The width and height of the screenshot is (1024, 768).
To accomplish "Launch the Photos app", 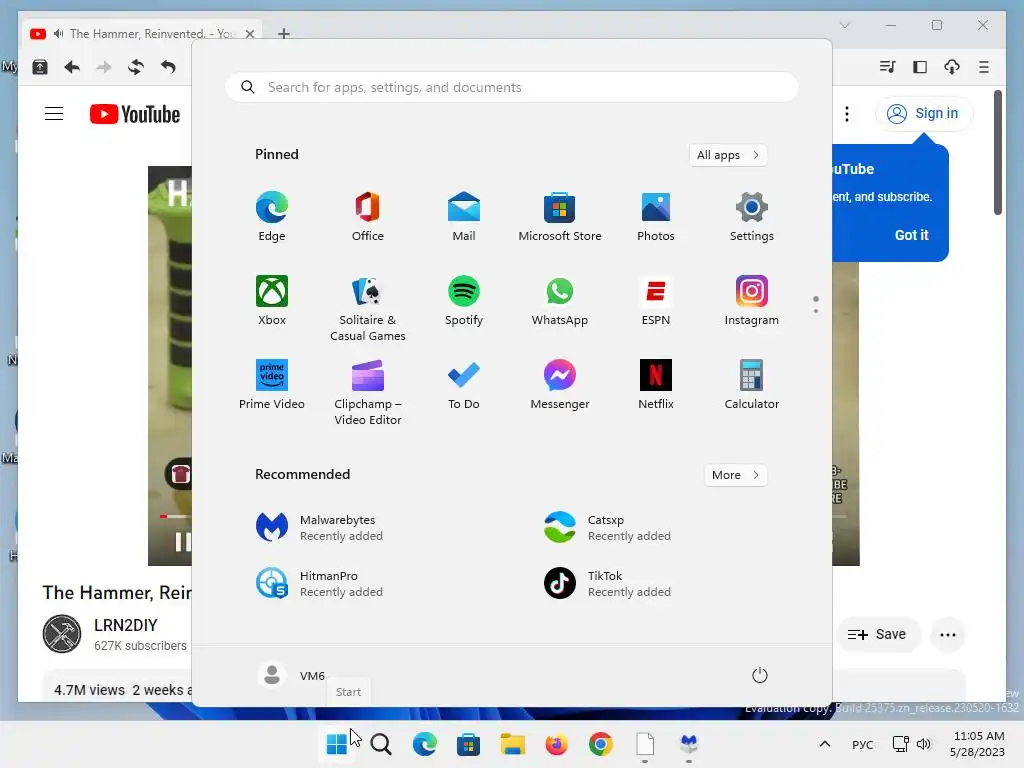I will click(x=656, y=217).
